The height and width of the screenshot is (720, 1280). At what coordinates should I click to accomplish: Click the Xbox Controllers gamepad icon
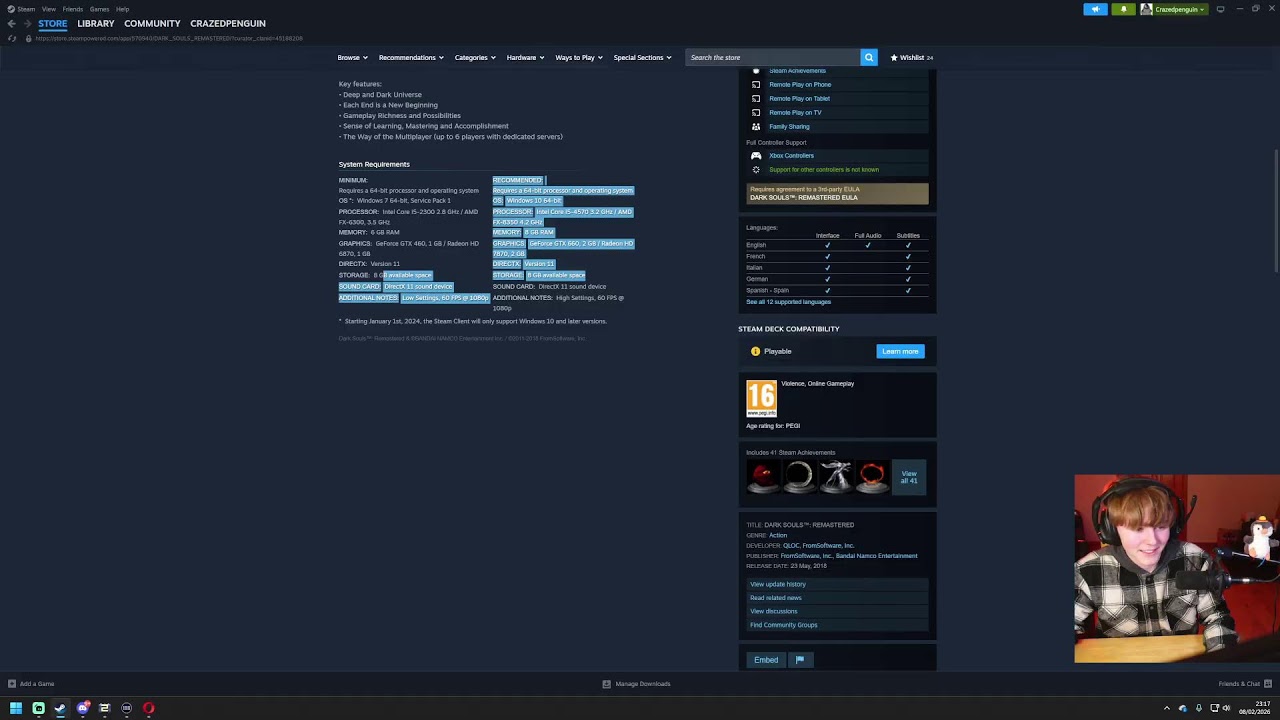click(756, 156)
